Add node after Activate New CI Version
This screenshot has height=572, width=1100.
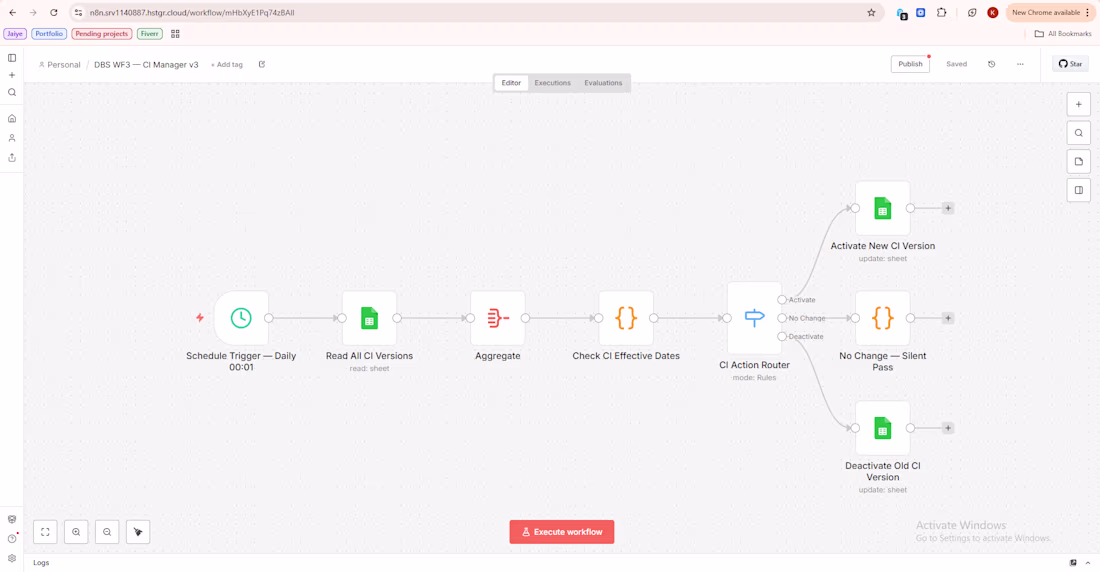tap(948, 208)
